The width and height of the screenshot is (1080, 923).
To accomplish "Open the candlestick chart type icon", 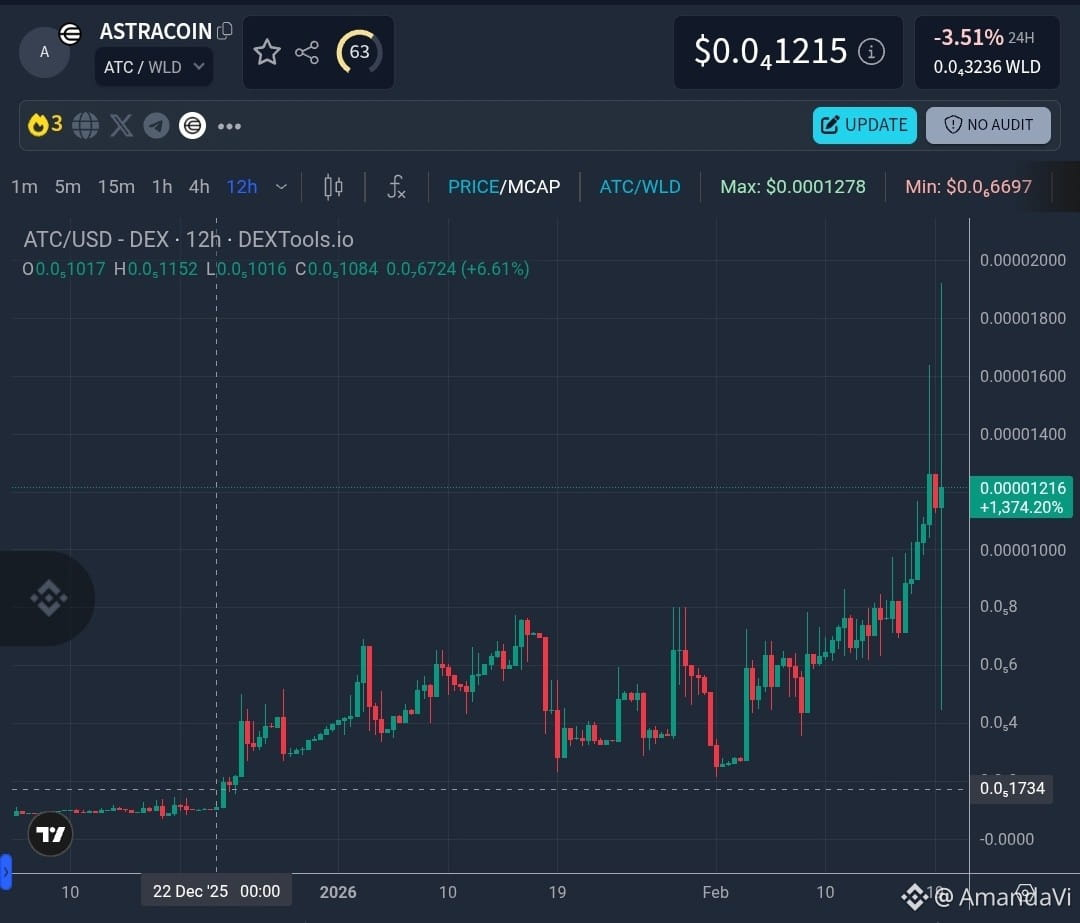I will coord(333,187).
